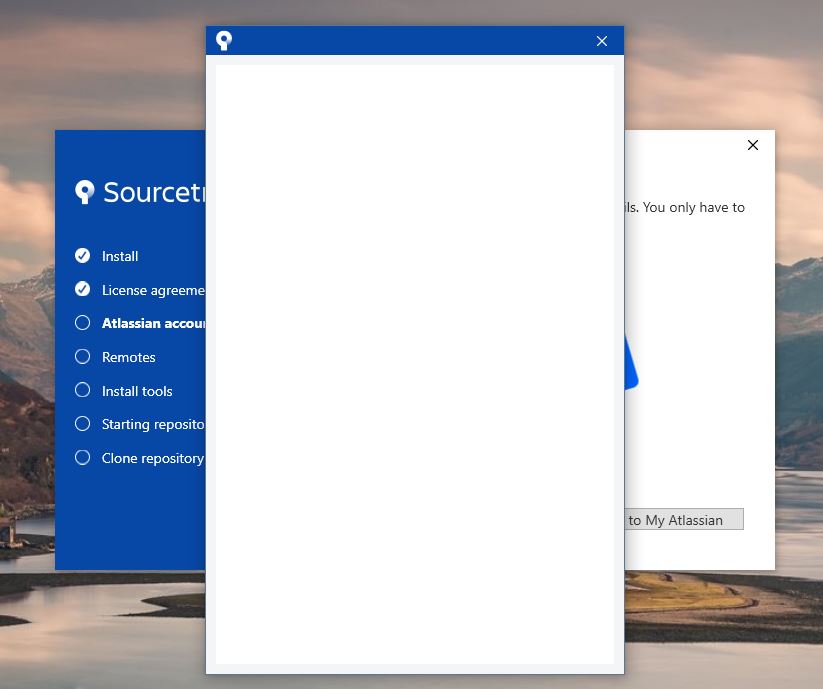Select the Atlassian account step circle
823x689 pixels.
click(x=82, y=323)
